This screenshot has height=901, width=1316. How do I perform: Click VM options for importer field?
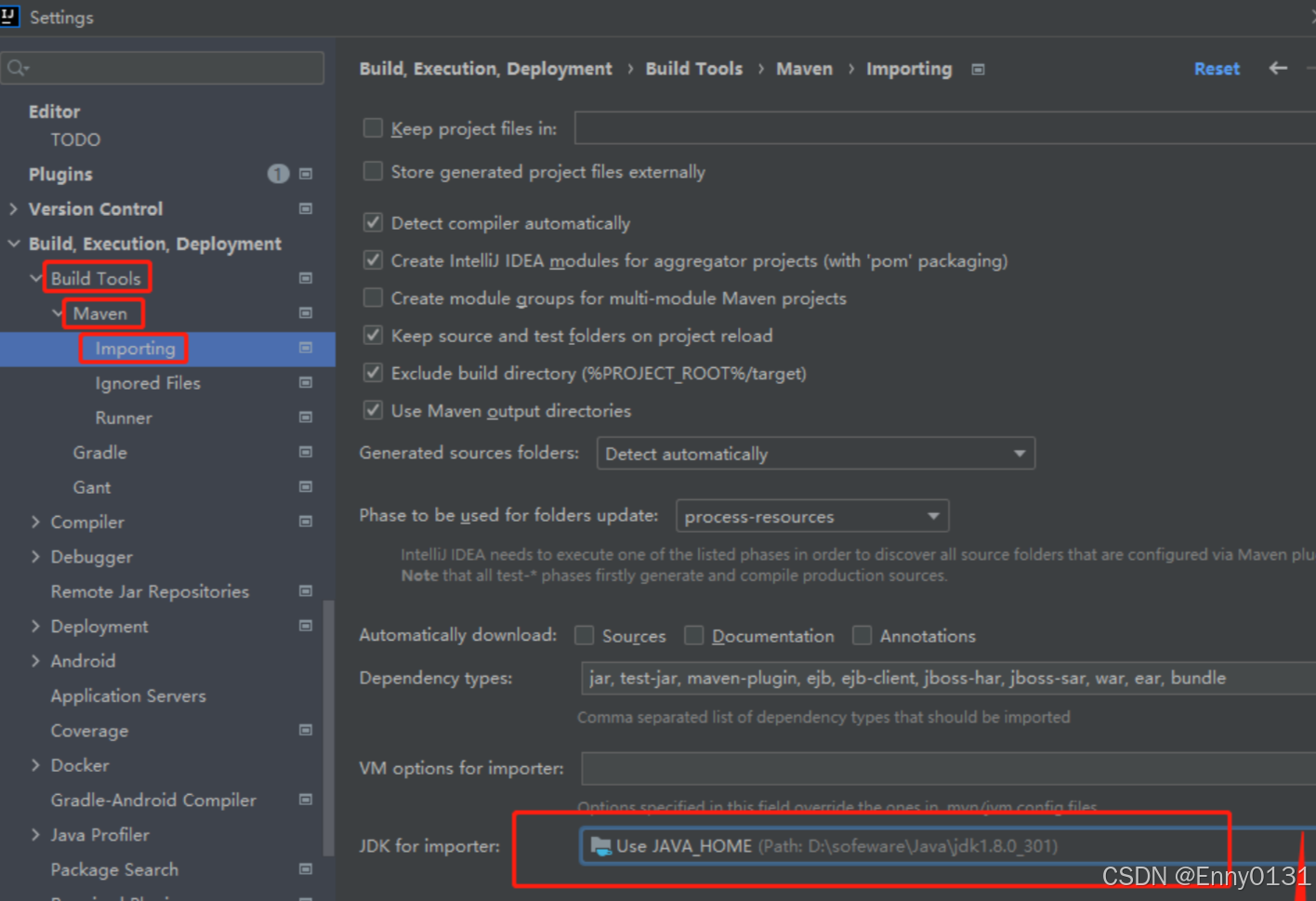(x=949, y=769)
